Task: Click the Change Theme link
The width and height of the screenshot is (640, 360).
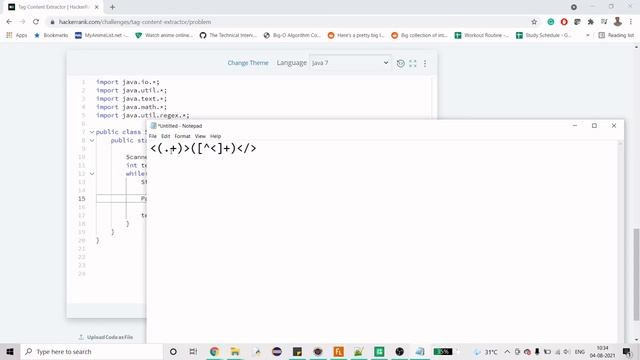Action: [248, 63]
